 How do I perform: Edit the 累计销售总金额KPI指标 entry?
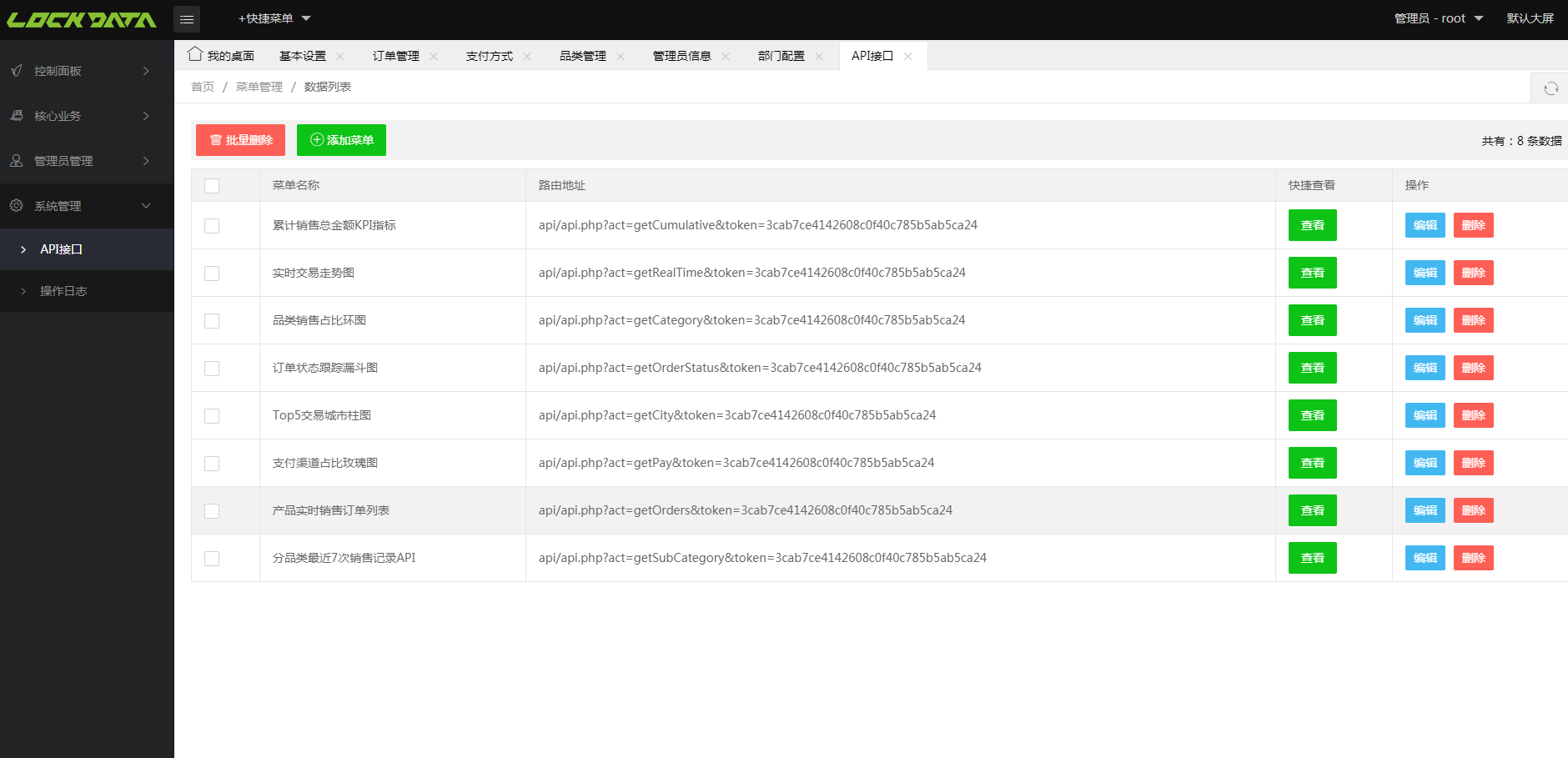1425,225
